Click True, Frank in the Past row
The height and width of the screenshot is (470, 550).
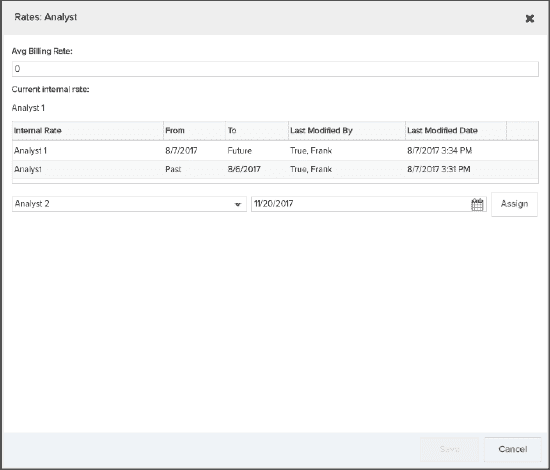[311, 169]
